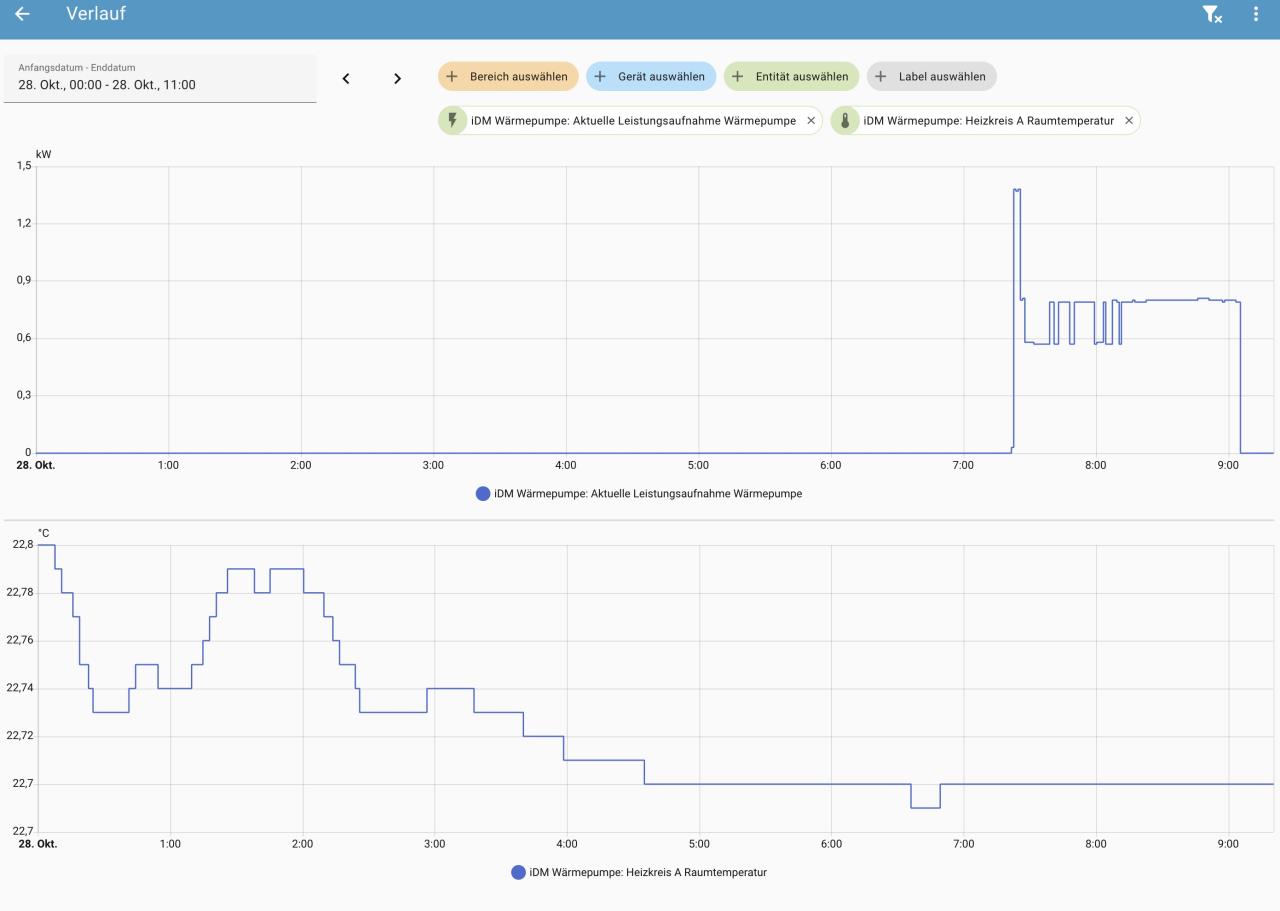Click the power peak in the kW chart

[x=1017, y=190]
